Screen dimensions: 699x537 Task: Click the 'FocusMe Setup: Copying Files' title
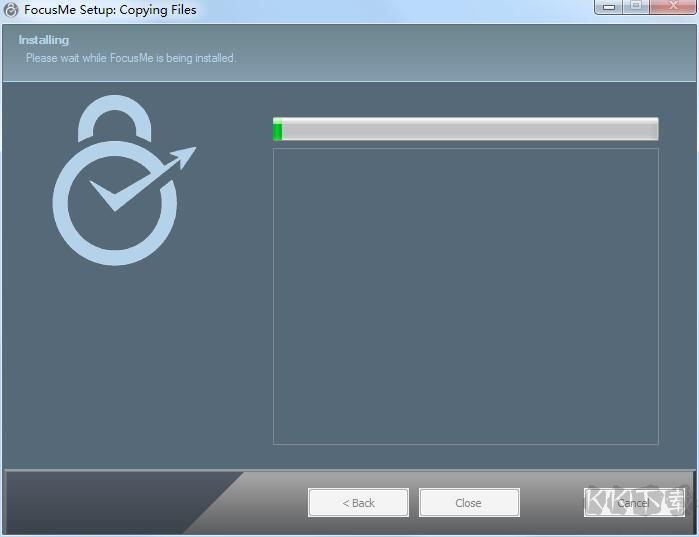pos(110,10)
